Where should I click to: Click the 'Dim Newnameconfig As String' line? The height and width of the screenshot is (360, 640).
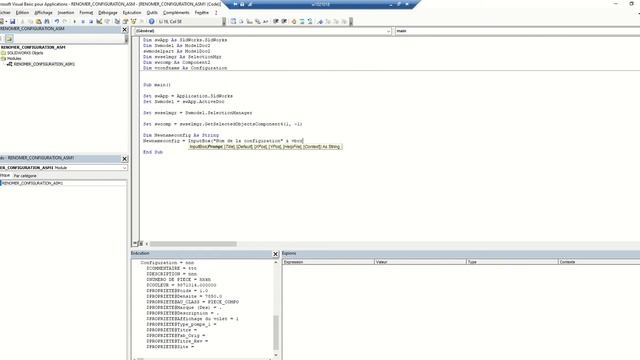point(181,135)
